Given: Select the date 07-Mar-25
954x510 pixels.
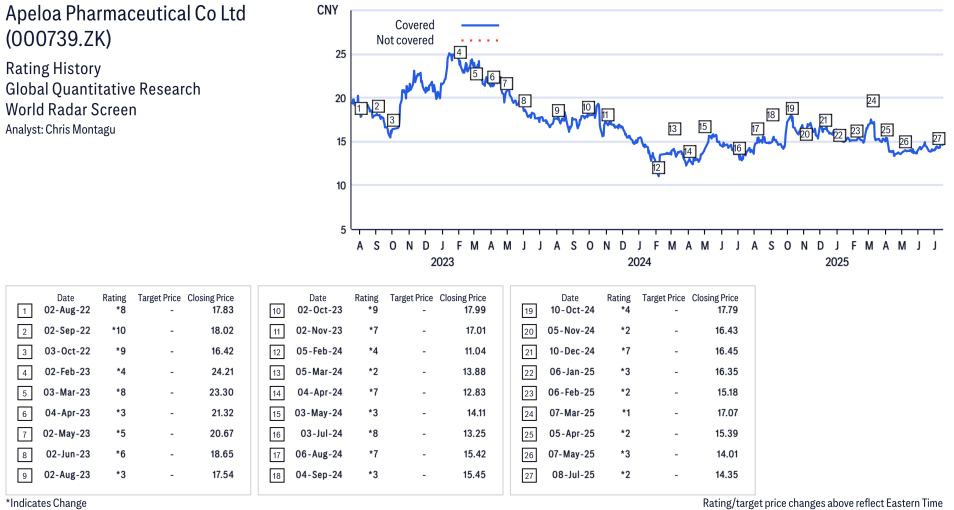Looking at the screenshot, I should coord(572,413).
